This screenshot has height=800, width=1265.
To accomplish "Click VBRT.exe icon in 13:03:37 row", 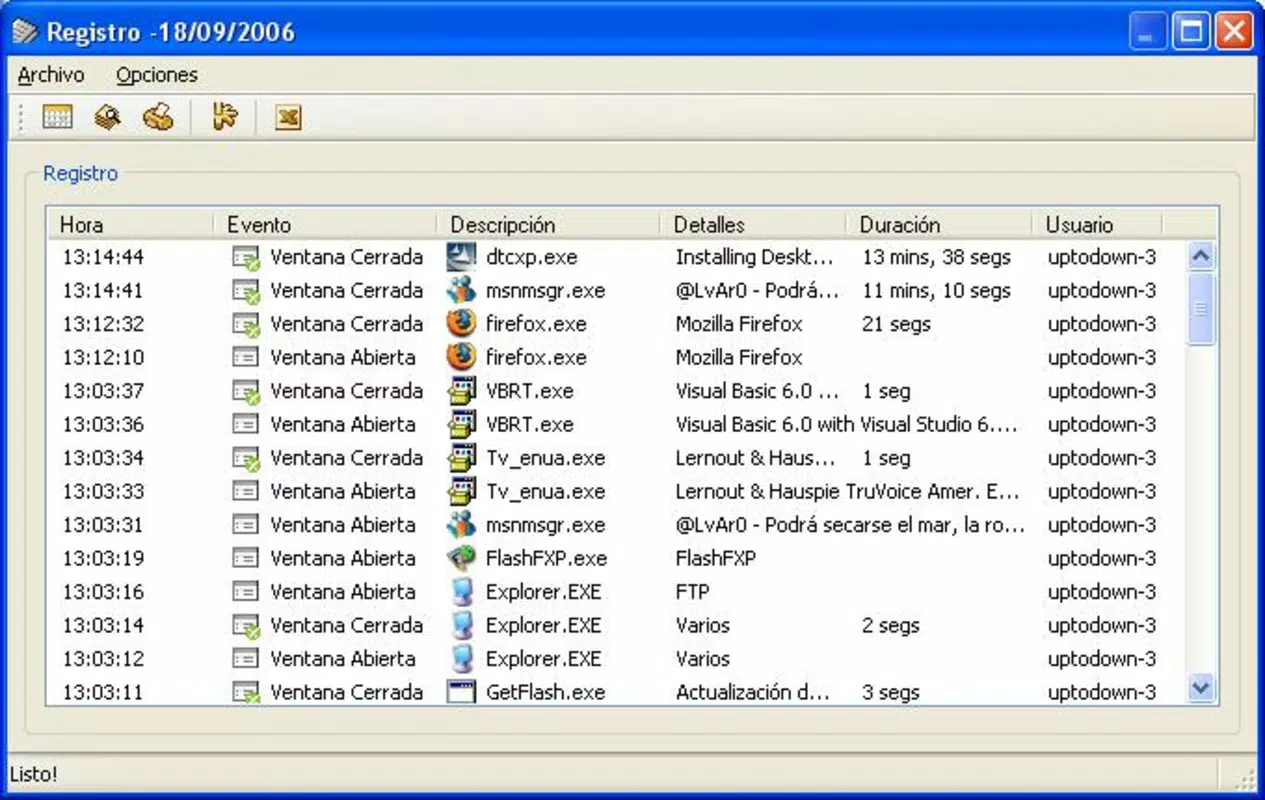I will click(461, 391).
